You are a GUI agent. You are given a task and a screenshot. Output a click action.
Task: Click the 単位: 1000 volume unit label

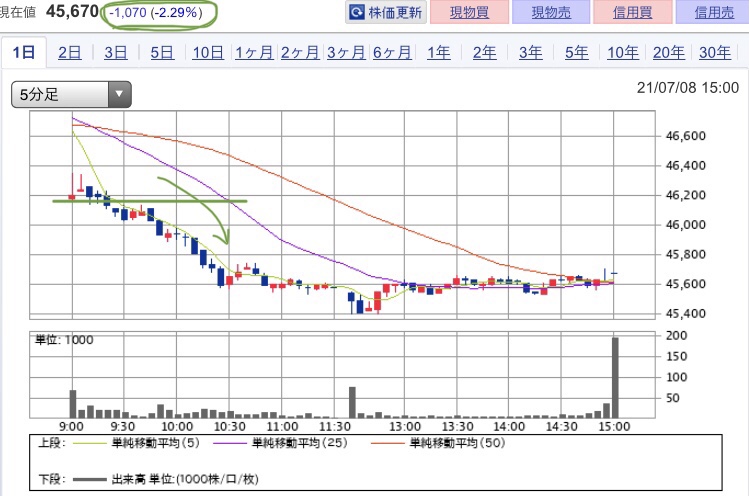point(64,340)
